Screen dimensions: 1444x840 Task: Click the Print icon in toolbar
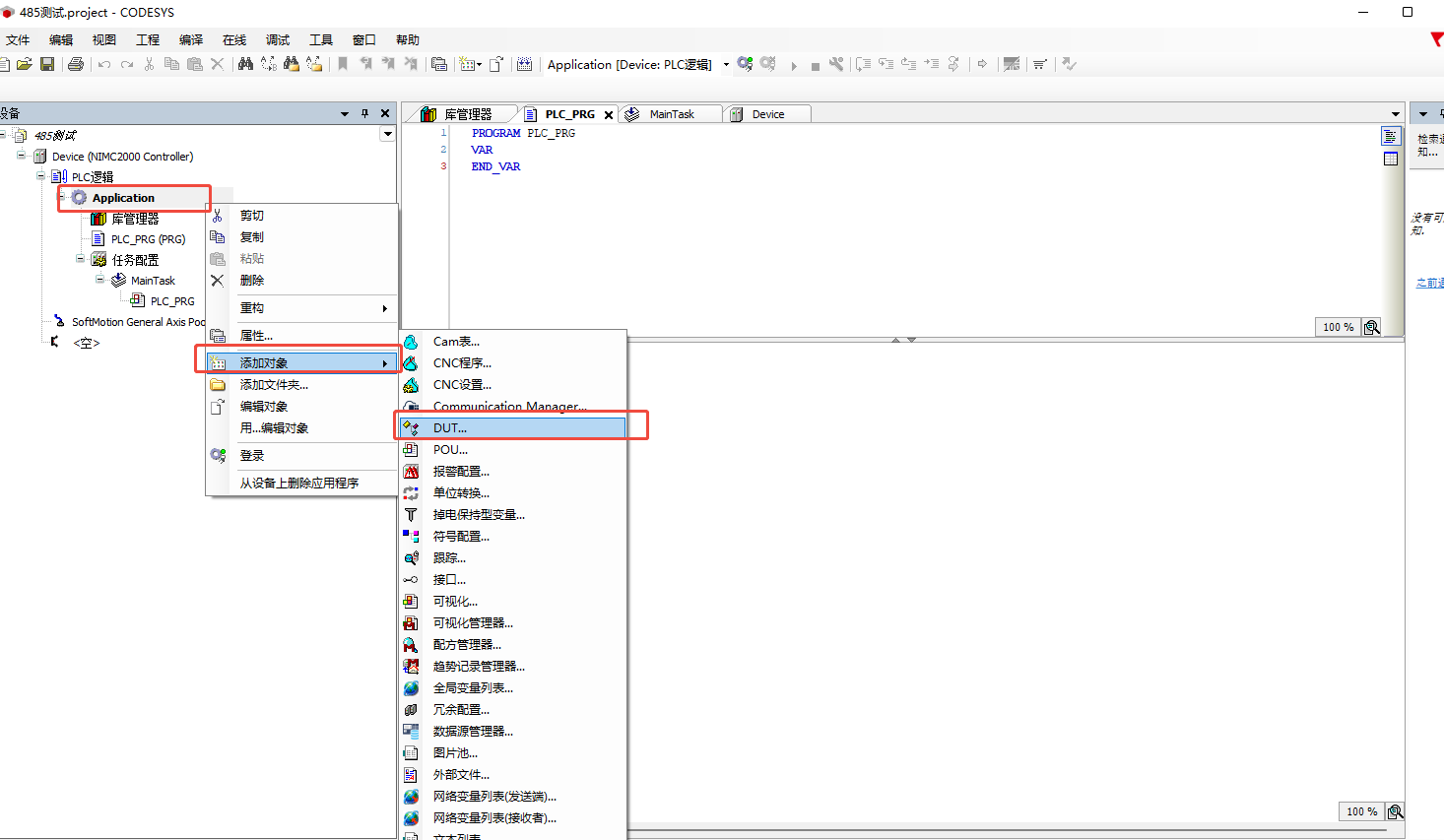coord(76,64)
